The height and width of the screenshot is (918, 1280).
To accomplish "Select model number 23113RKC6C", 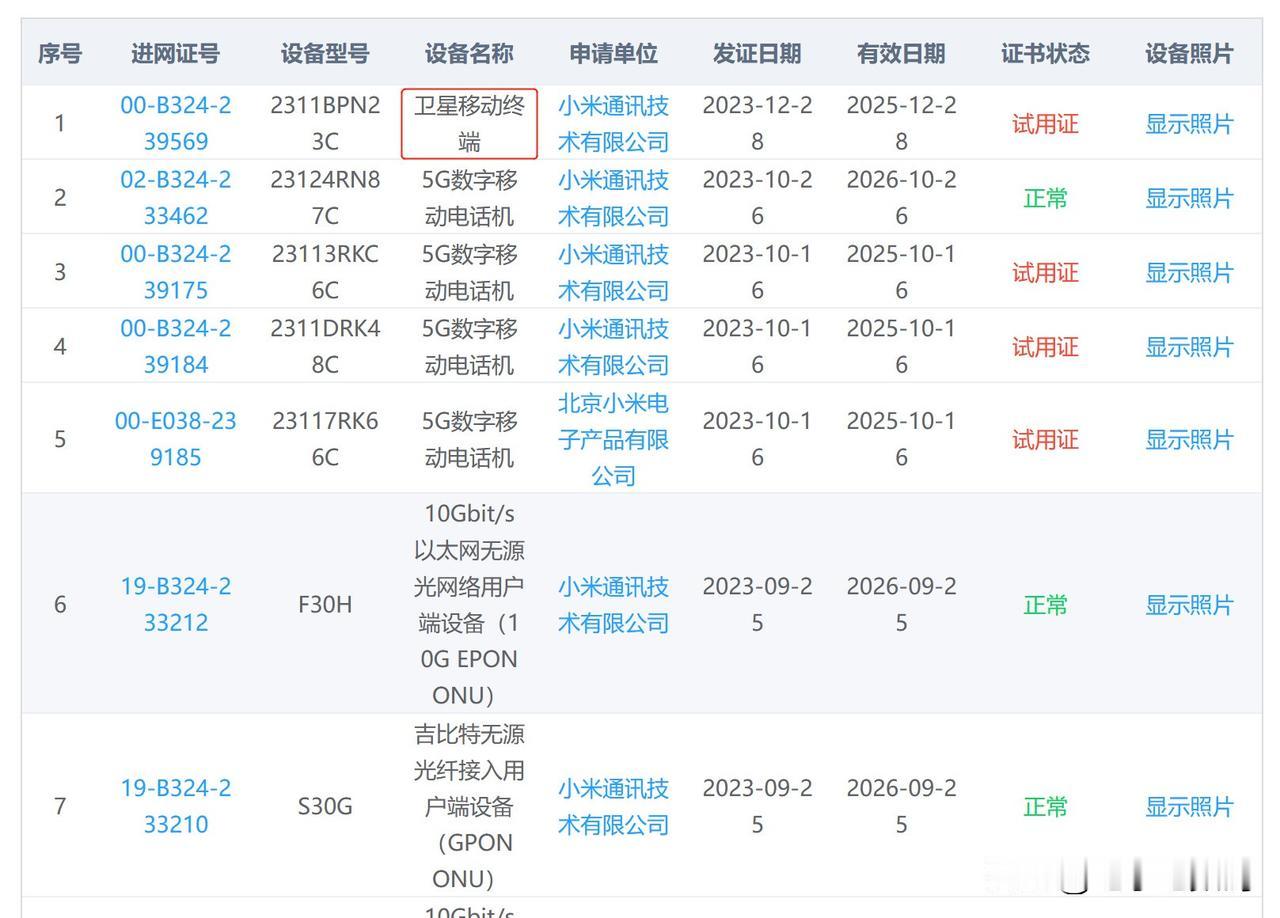I will 325,272.
